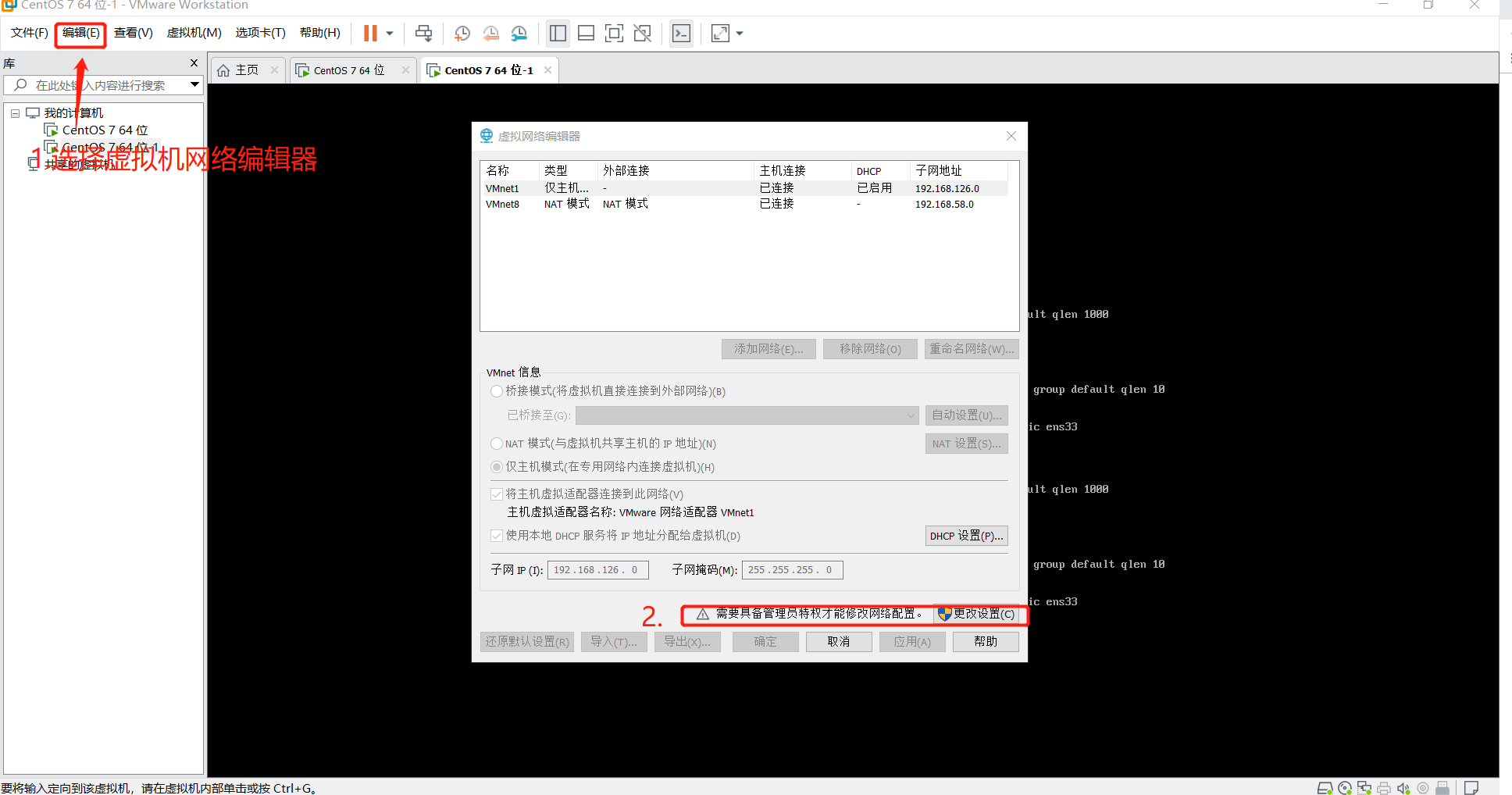Open the library search filter dropdown
This screenshot has height=795, width=1512.
tap(194, 85)
